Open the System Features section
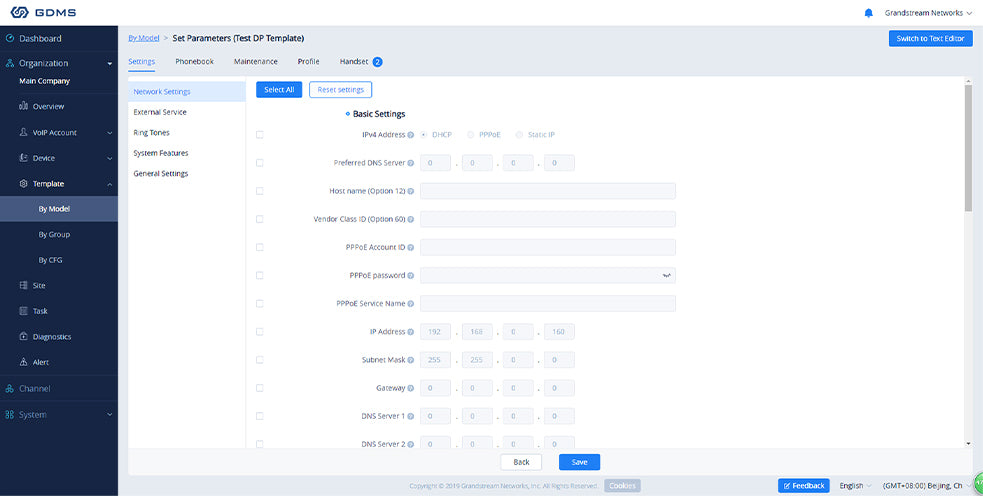Image resolution: width=983 pixels, height=496 pixels. click(186, 153)
